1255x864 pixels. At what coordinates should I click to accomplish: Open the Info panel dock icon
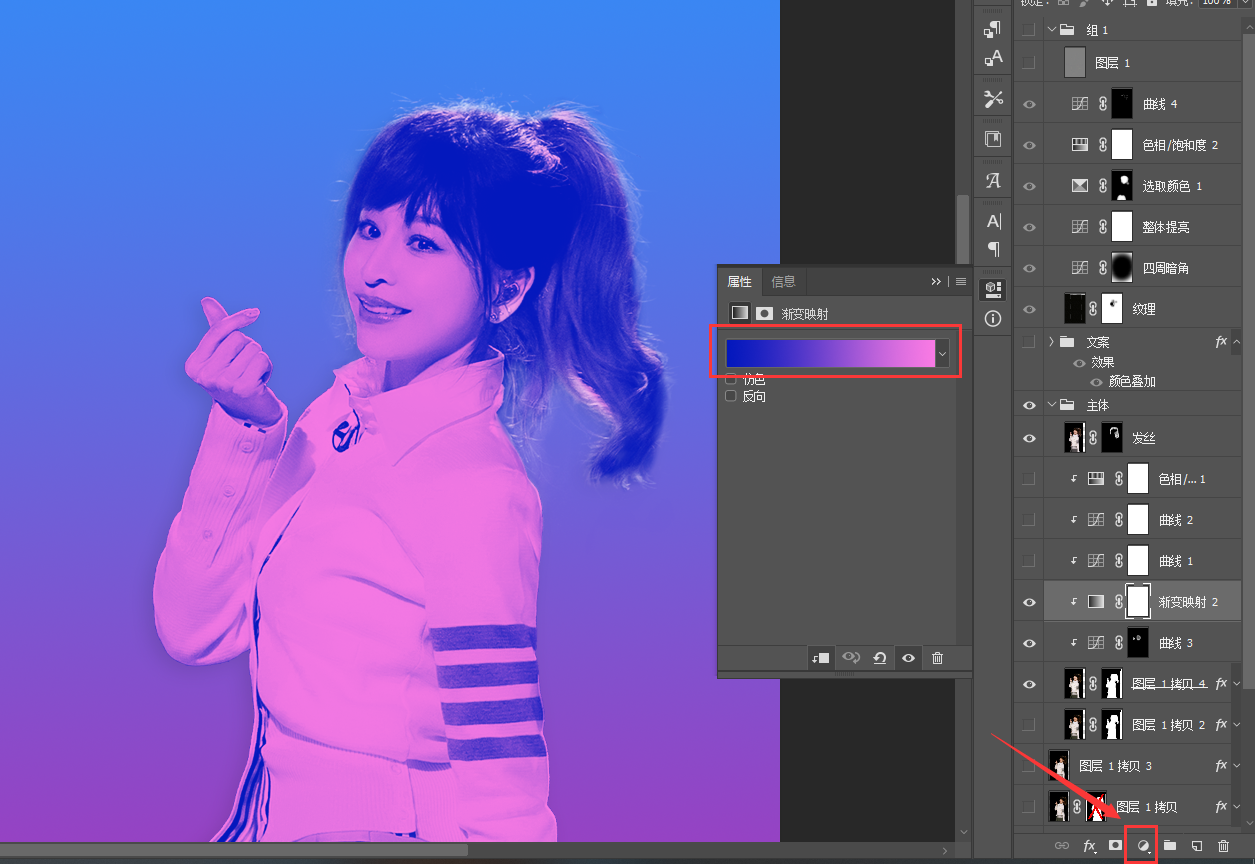click(x=993, y=319)
